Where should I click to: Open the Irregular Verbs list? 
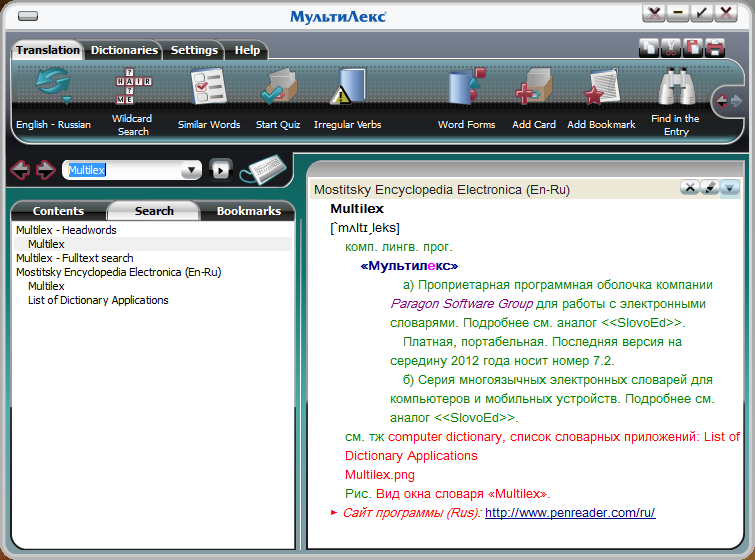[347, 87]
